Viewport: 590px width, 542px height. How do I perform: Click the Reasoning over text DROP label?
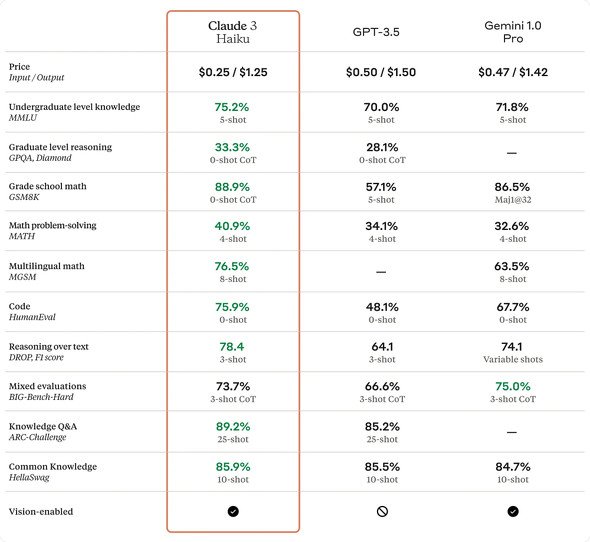point(49,352)
